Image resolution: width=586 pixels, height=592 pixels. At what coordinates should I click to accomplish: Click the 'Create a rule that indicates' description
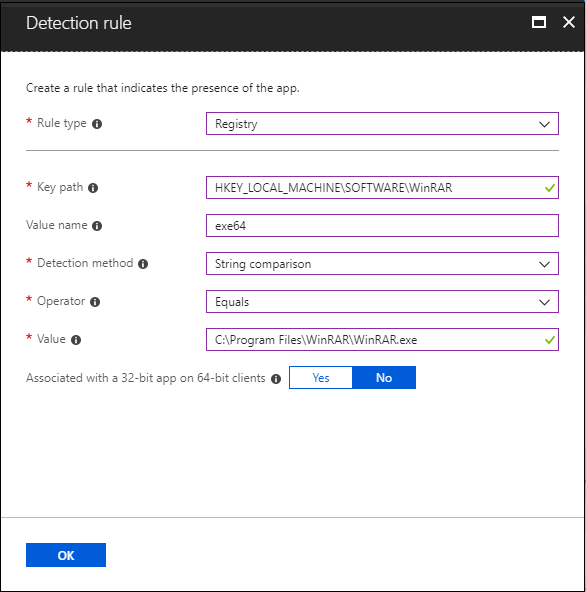(x=162, y=88)
